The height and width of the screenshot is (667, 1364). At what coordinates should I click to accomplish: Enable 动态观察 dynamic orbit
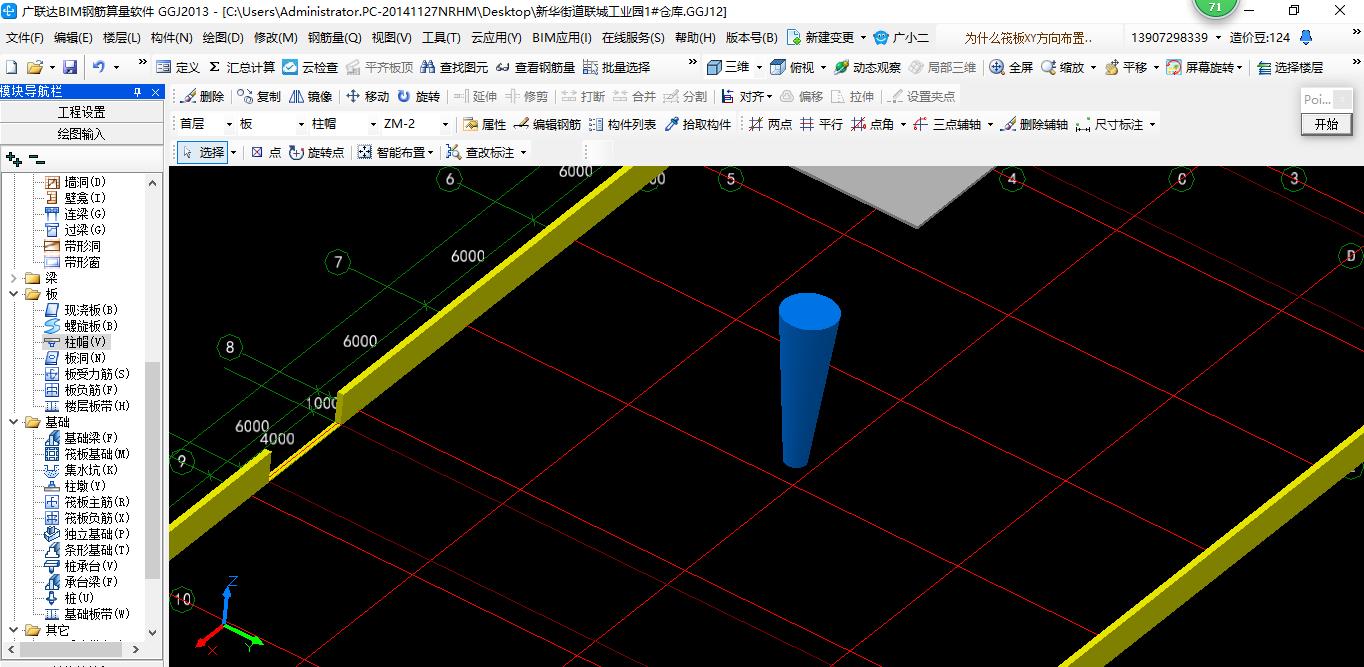click(867, 67)
